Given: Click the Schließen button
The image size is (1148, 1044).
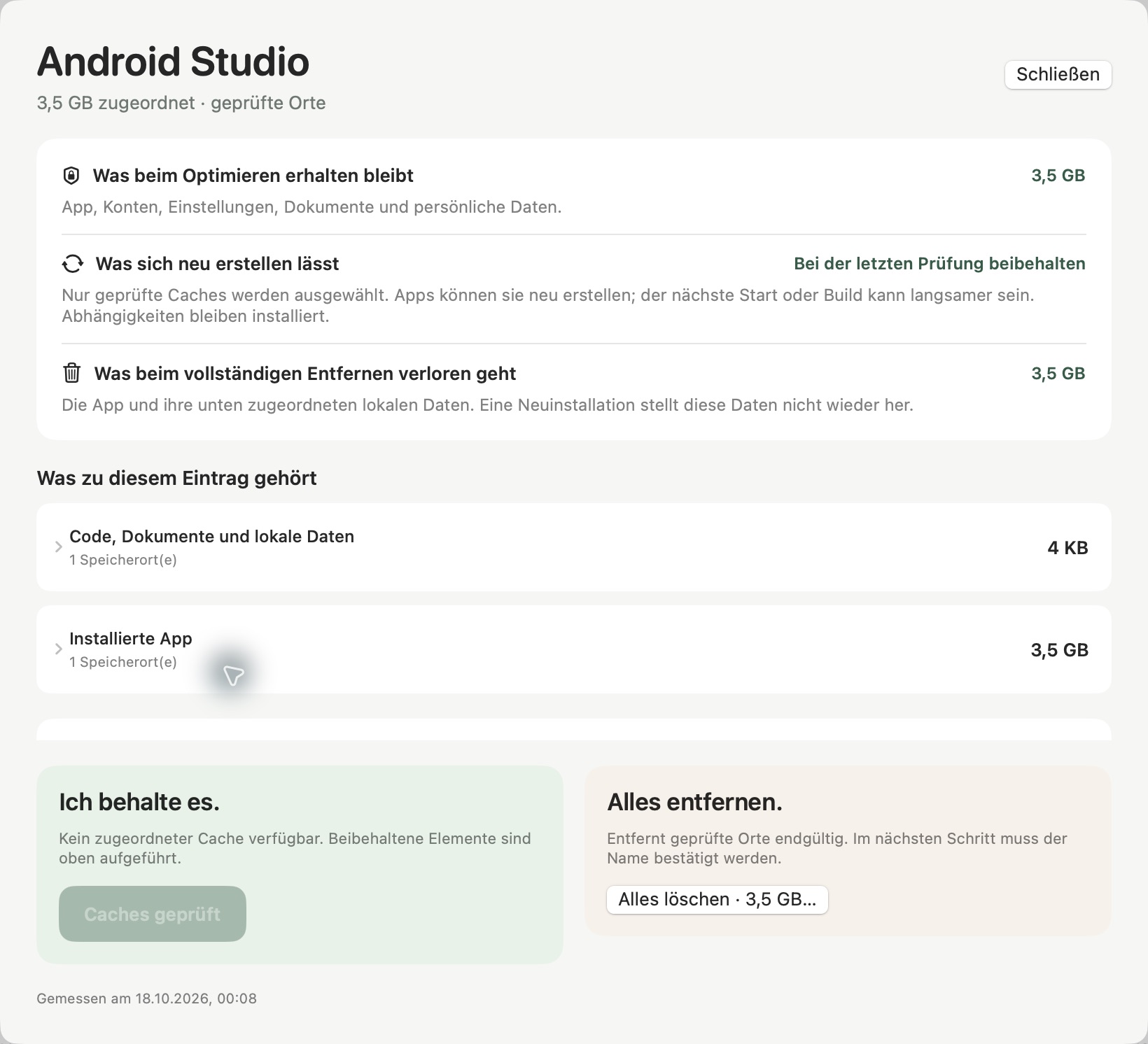Looking at the screenshot, I should [x=1058, y=74].
